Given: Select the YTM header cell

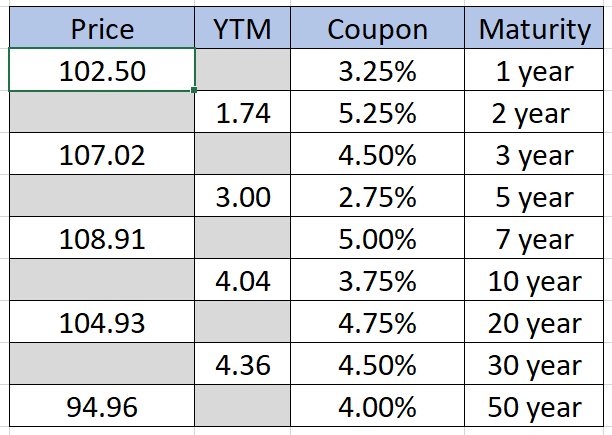Looking at the screenshot, I should [x=243, y=29].
